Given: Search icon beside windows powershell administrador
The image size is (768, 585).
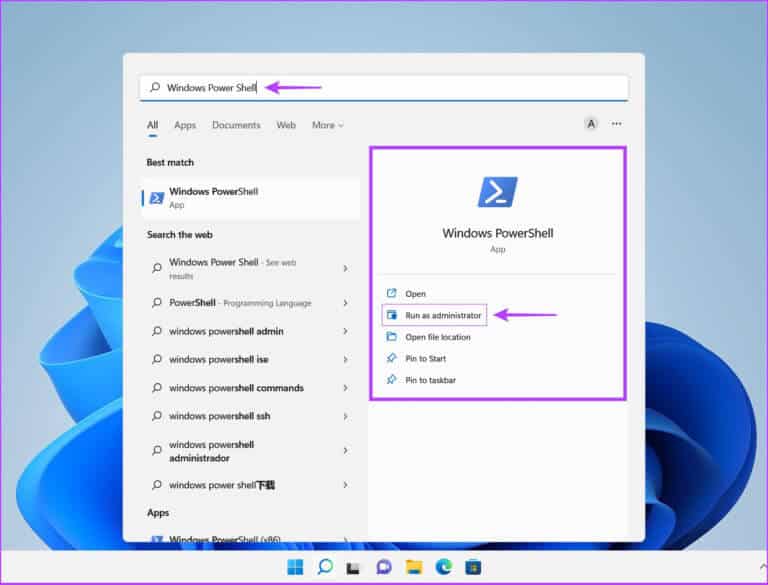Looking at the screenshot, I should (x=157, y=450).
